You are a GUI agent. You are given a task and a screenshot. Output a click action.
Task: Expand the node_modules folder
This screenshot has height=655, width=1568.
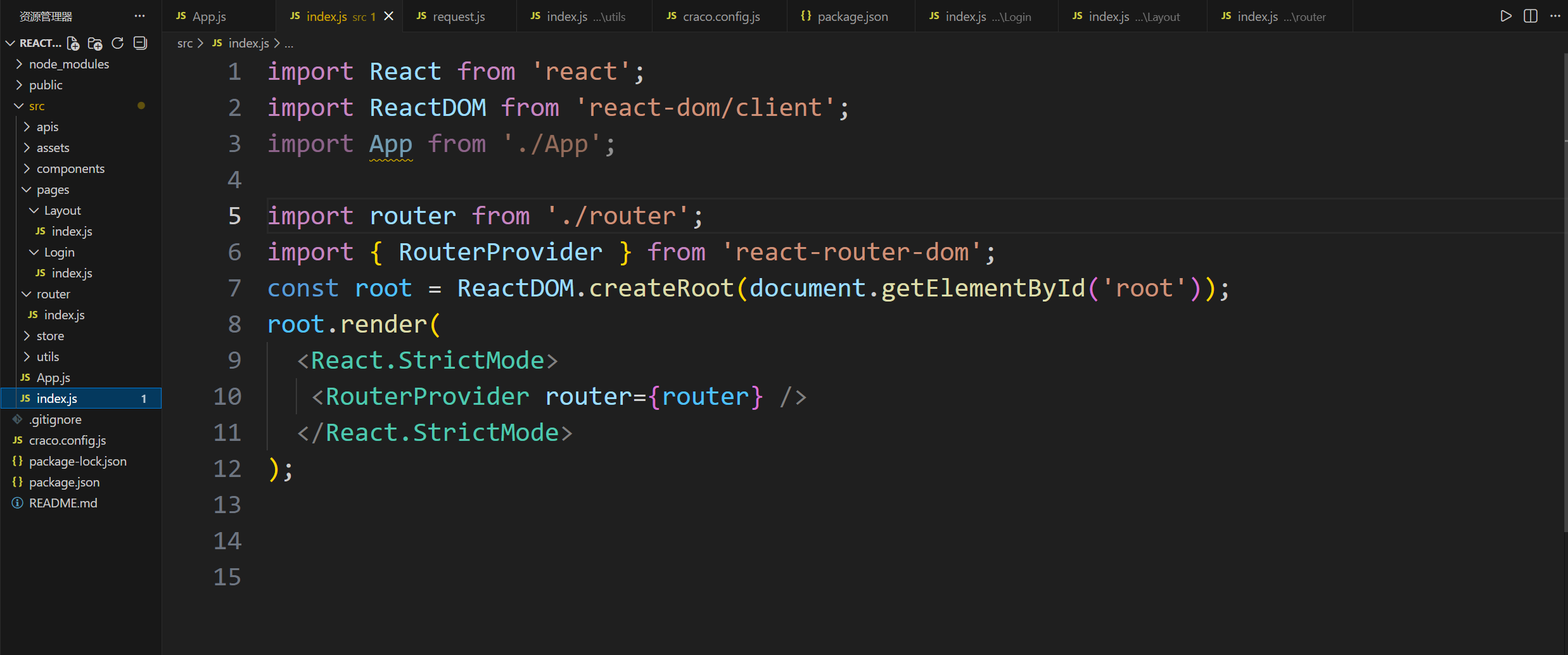[x=69, y=64]
